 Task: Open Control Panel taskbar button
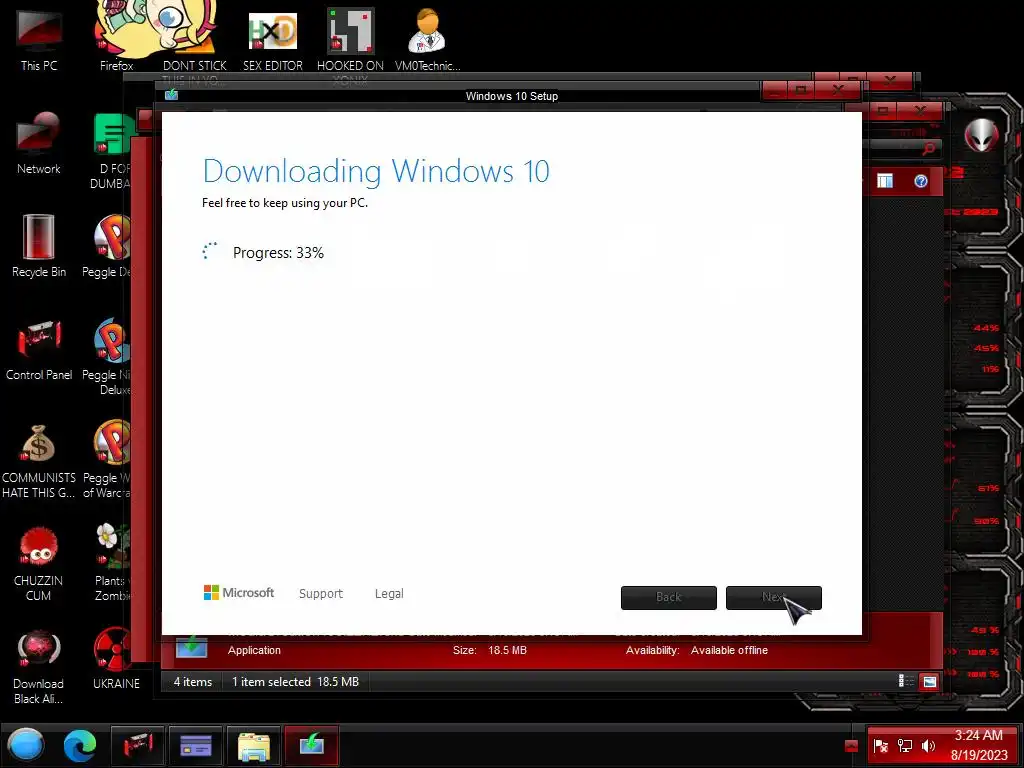coord(137,745)
